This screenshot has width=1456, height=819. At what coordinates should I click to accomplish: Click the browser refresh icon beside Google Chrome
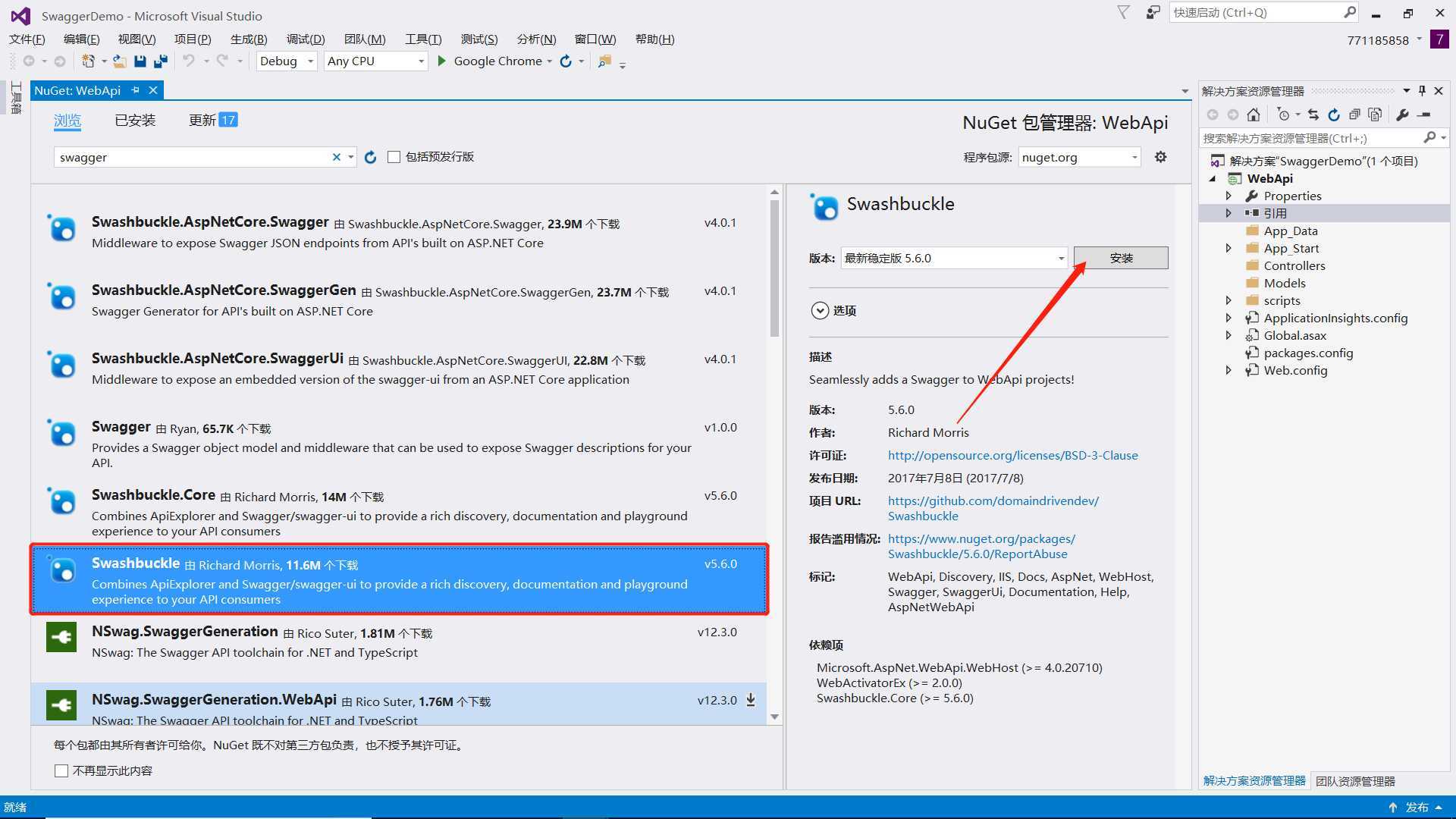point(566,61)
